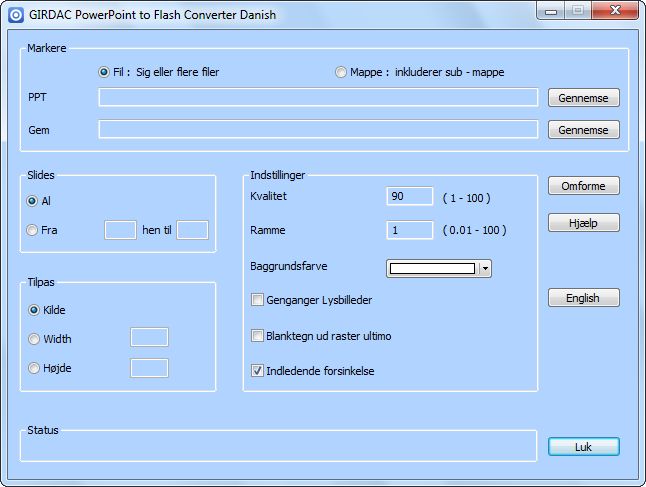Click the Fra start slide number field

(x=120, y=230)
